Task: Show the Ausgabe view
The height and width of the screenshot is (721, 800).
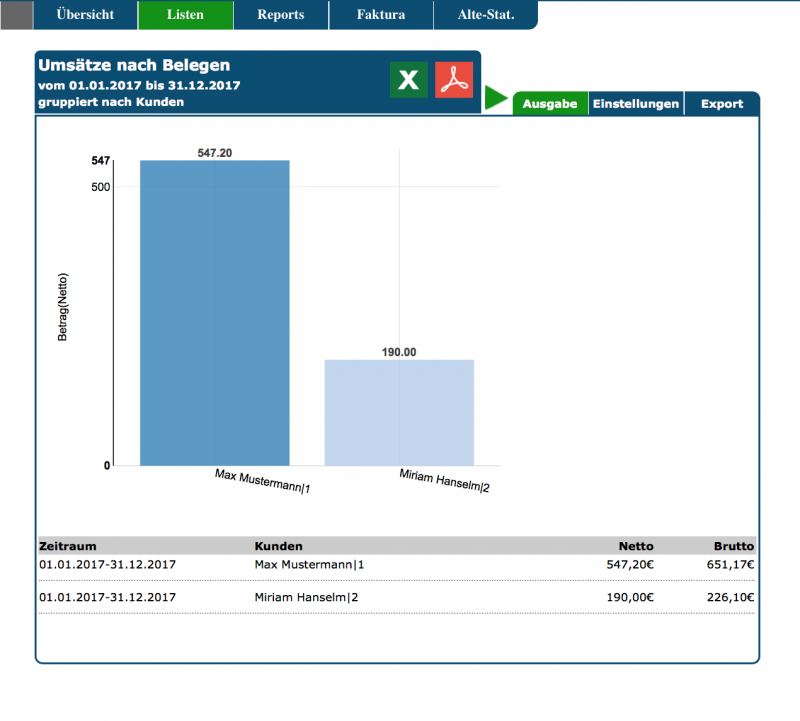Action: click(x=550, y=104)
